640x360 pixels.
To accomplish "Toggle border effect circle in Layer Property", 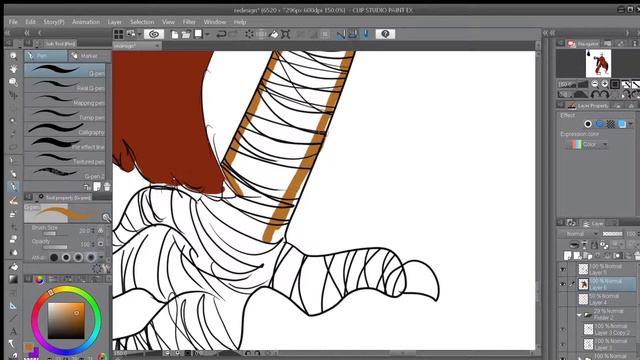I will pyautogui.click(x=588, y=124).
